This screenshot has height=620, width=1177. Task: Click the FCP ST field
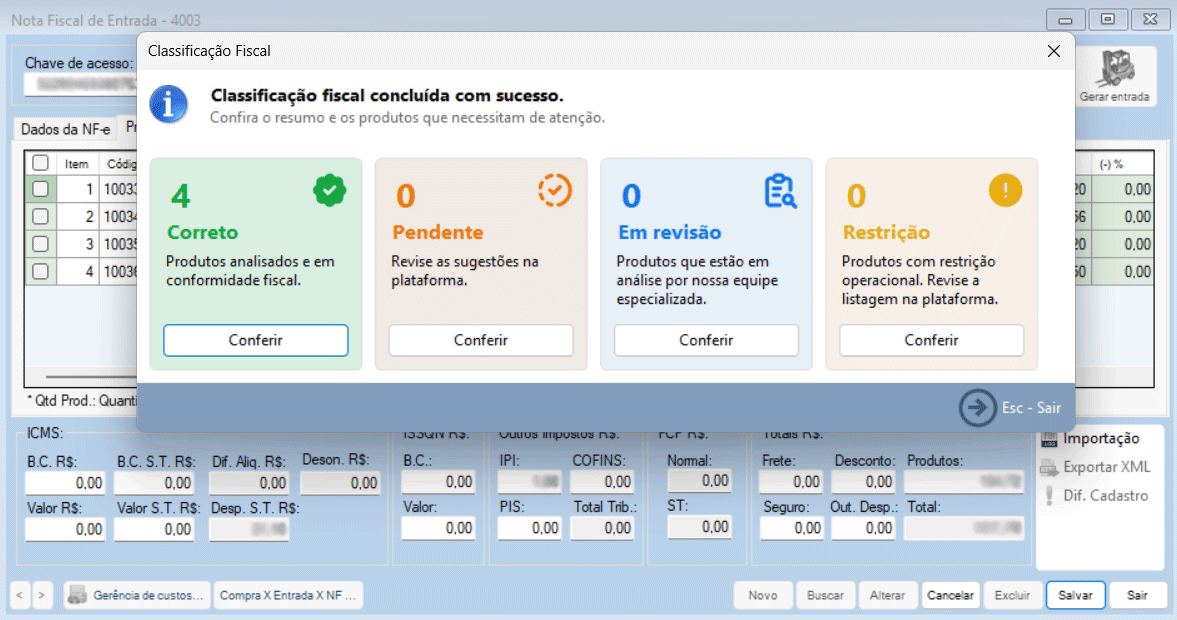click(x=700, y=527)
